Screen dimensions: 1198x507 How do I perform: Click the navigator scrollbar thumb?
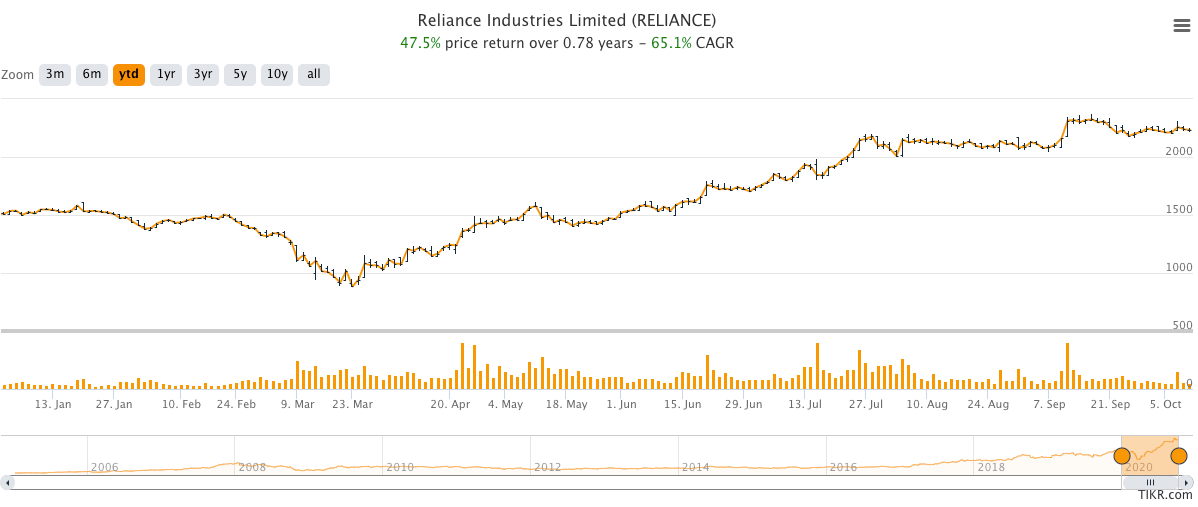(x=1150, y=483)
